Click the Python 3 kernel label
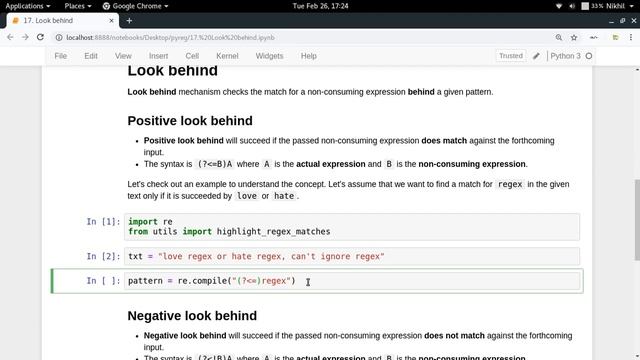Screen dimensions: 640x360 [x=565, y=56]
